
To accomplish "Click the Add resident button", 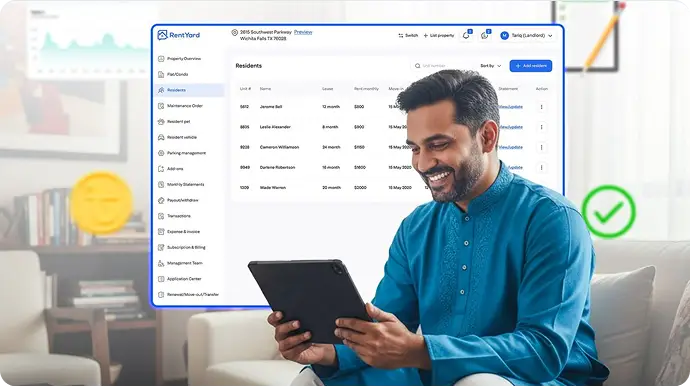I will pyautogui.click(x=531, y=66).
